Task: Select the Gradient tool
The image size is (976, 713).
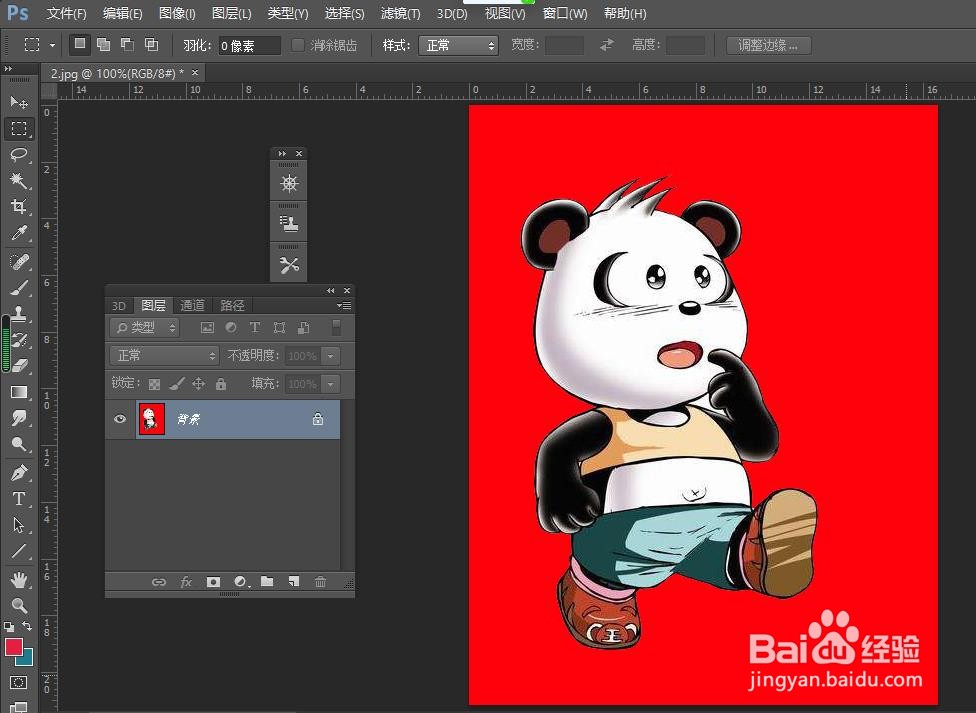Action: 19,392
